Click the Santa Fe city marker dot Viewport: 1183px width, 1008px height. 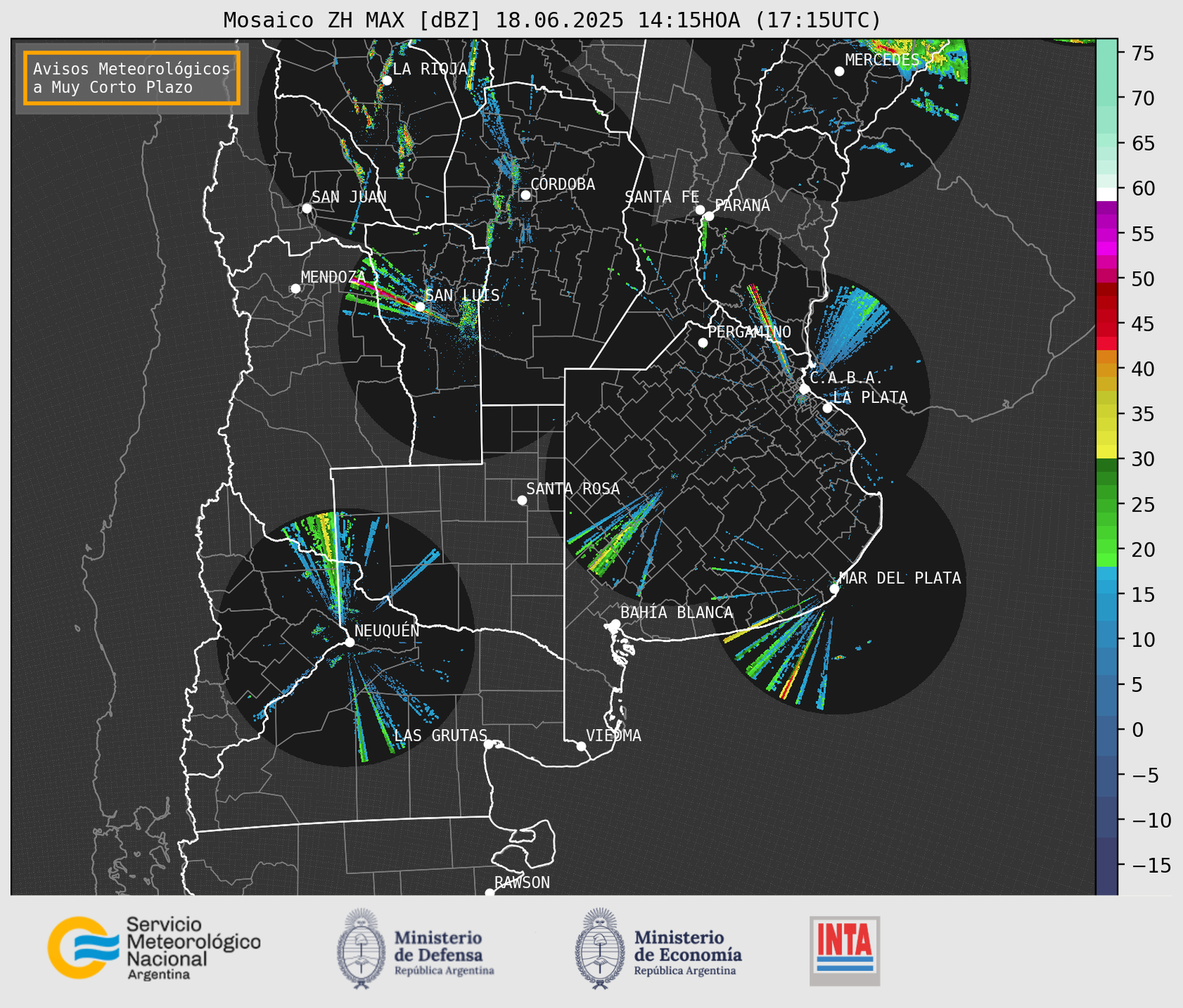point(700,210)
